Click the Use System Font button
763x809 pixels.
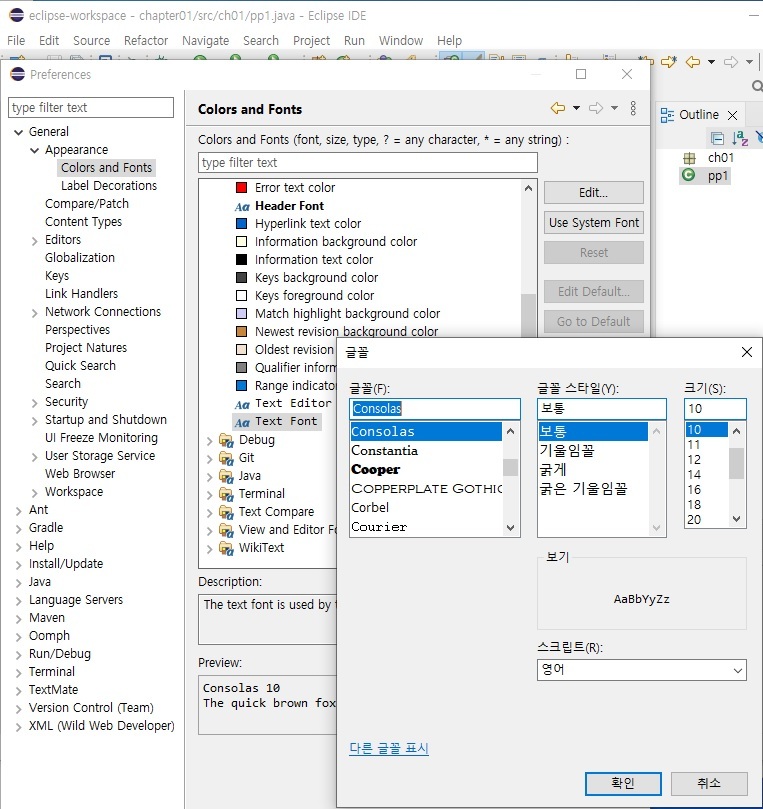tap(593, 222)
